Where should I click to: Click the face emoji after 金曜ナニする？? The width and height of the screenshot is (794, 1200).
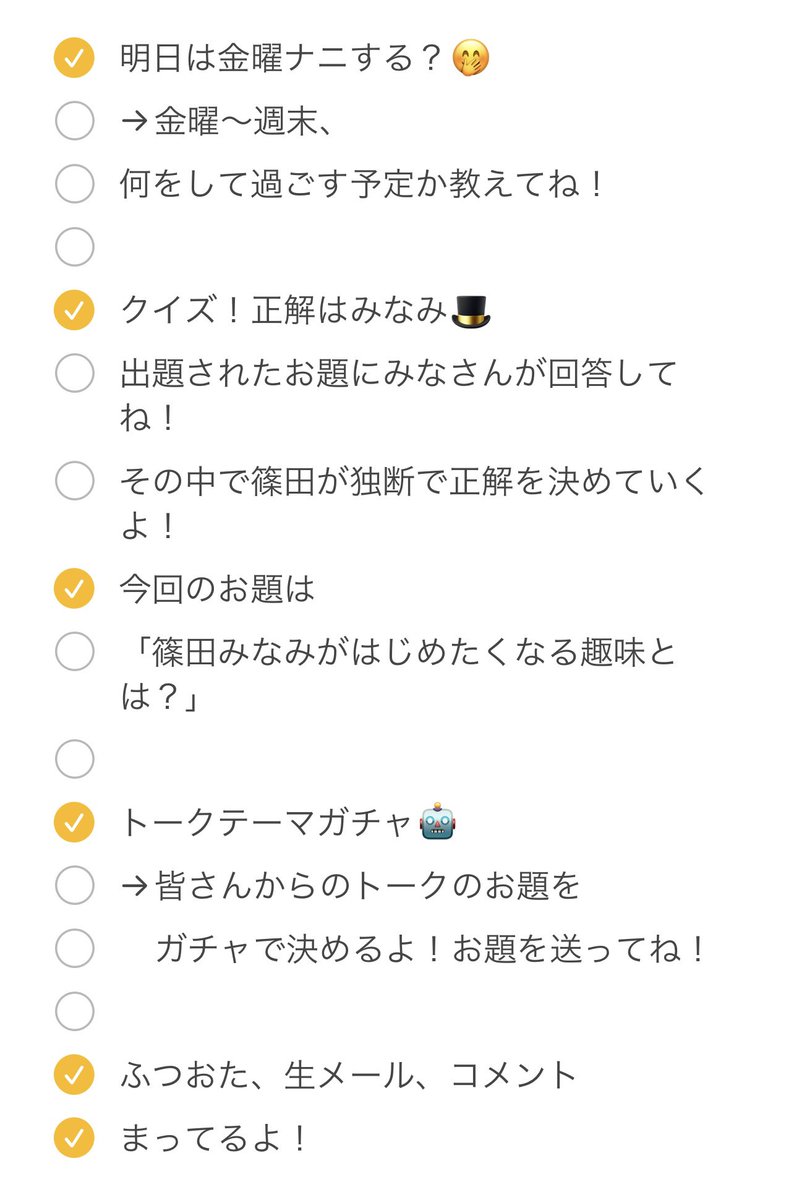471,59
